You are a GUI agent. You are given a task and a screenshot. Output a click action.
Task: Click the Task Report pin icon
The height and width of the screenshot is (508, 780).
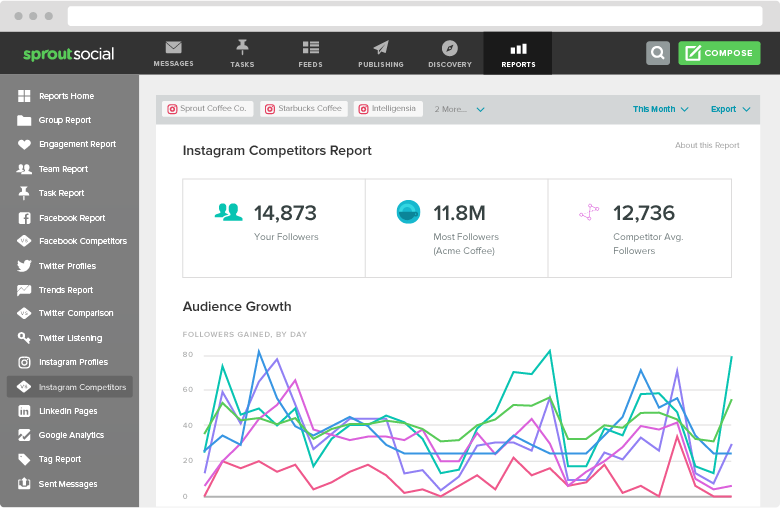[x=24, y=193]
